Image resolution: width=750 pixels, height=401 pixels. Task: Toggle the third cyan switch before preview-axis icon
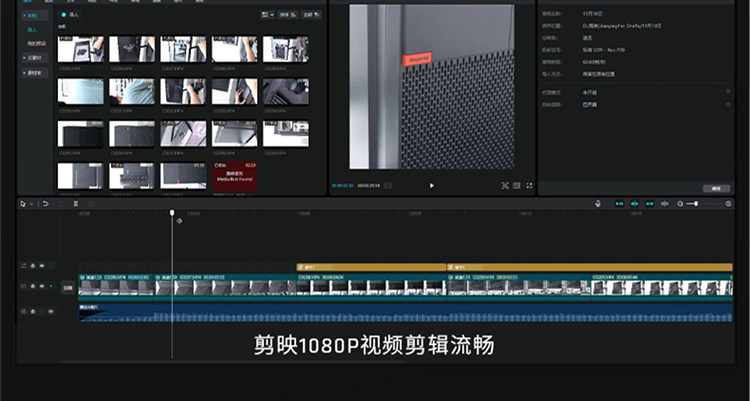(650, 204)
